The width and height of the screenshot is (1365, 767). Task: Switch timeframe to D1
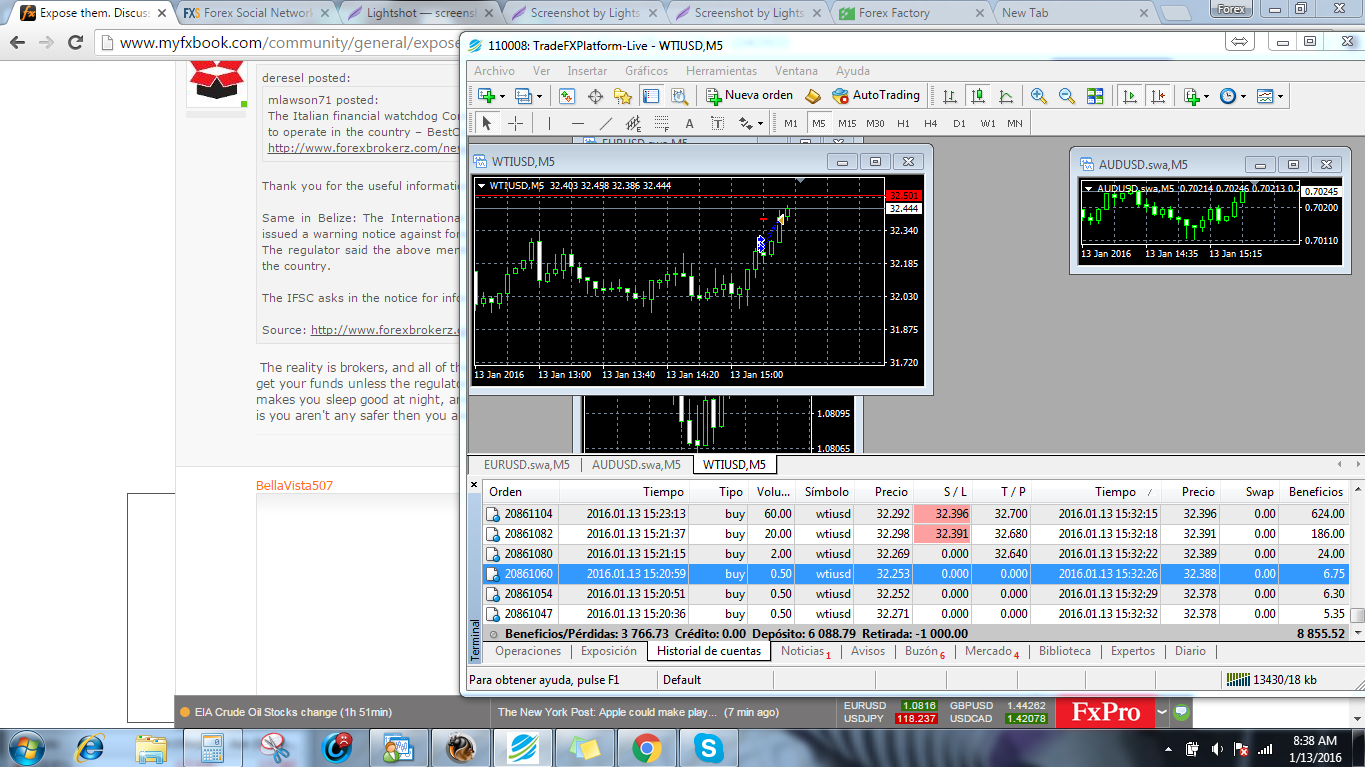959,123
